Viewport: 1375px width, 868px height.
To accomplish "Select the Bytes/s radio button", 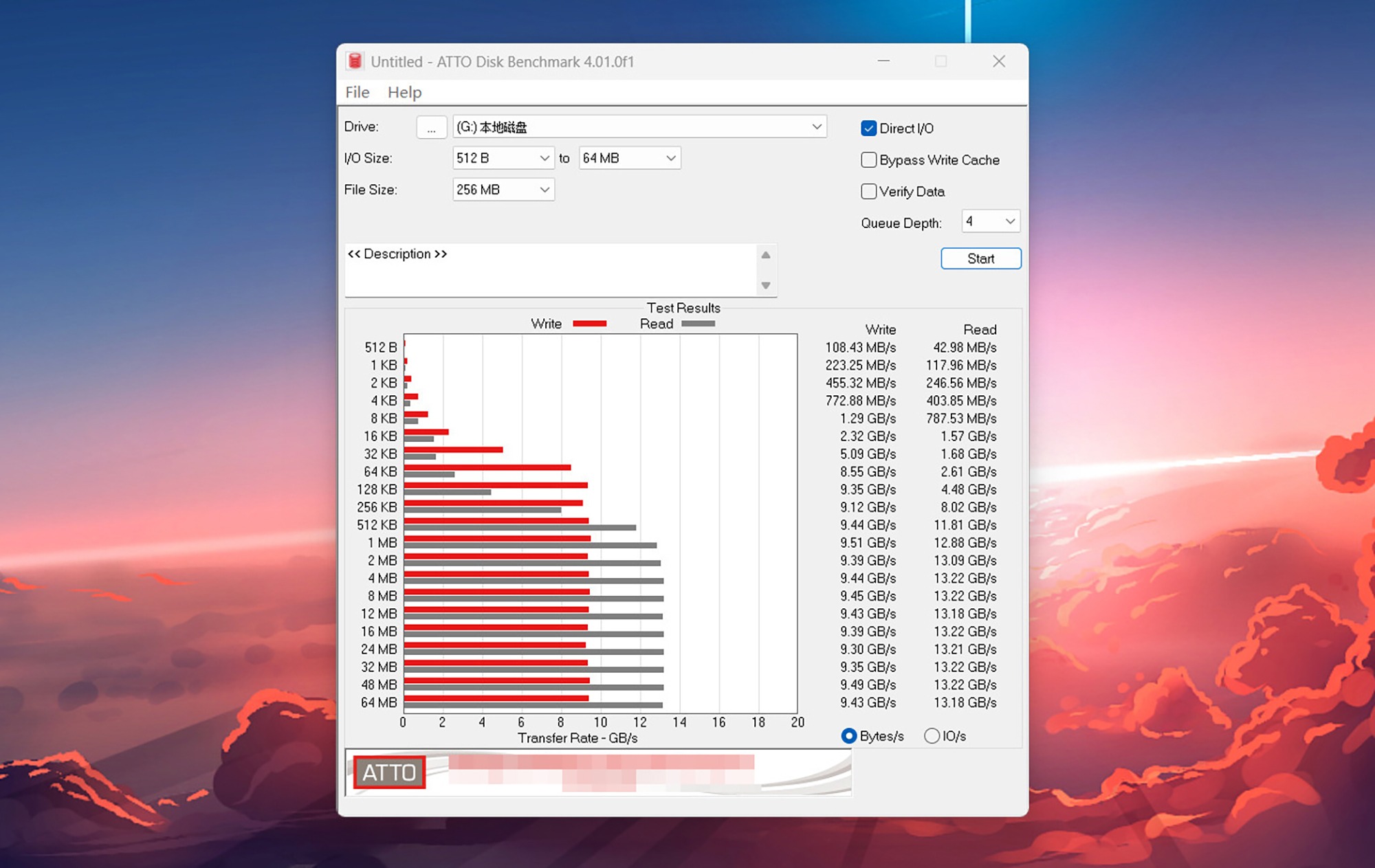I will click(849, 736).
